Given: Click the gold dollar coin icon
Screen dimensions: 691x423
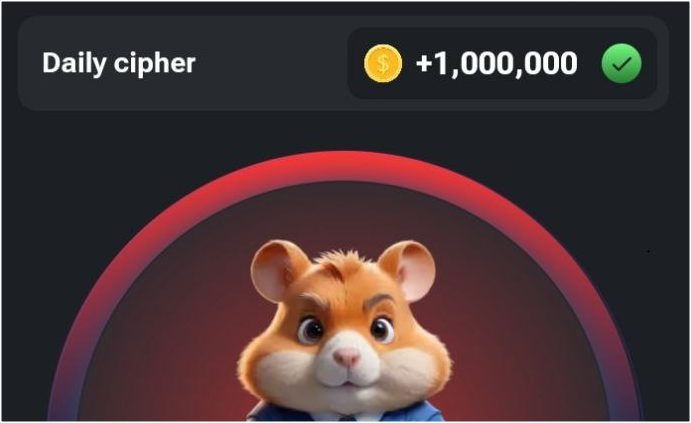Looking at the screenshot, I should tap(383, 63).
